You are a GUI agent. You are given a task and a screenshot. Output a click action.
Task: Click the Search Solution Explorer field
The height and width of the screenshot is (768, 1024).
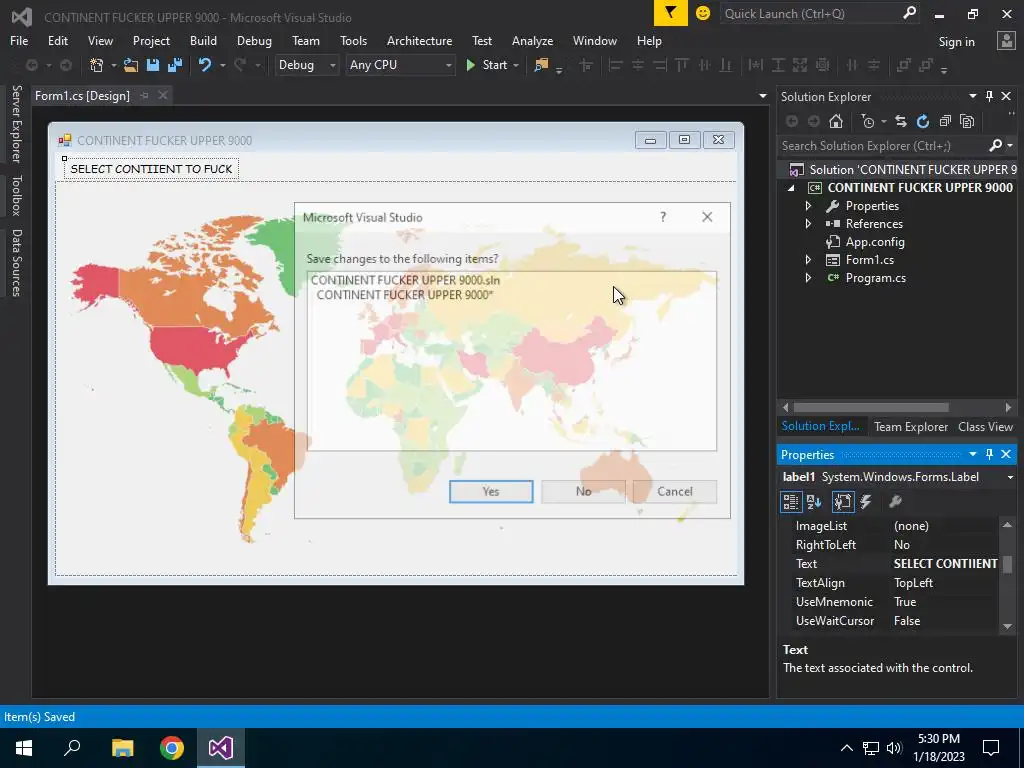click(883, 146)
